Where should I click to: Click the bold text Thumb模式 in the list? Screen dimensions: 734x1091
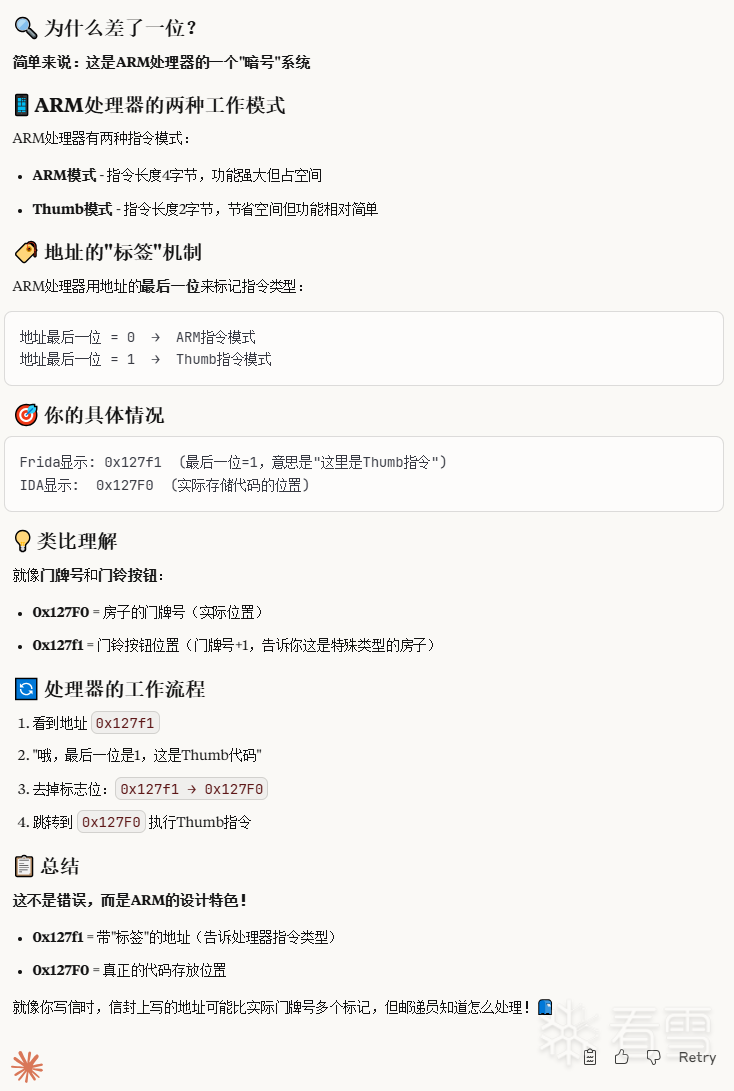[x=72, y=209]
